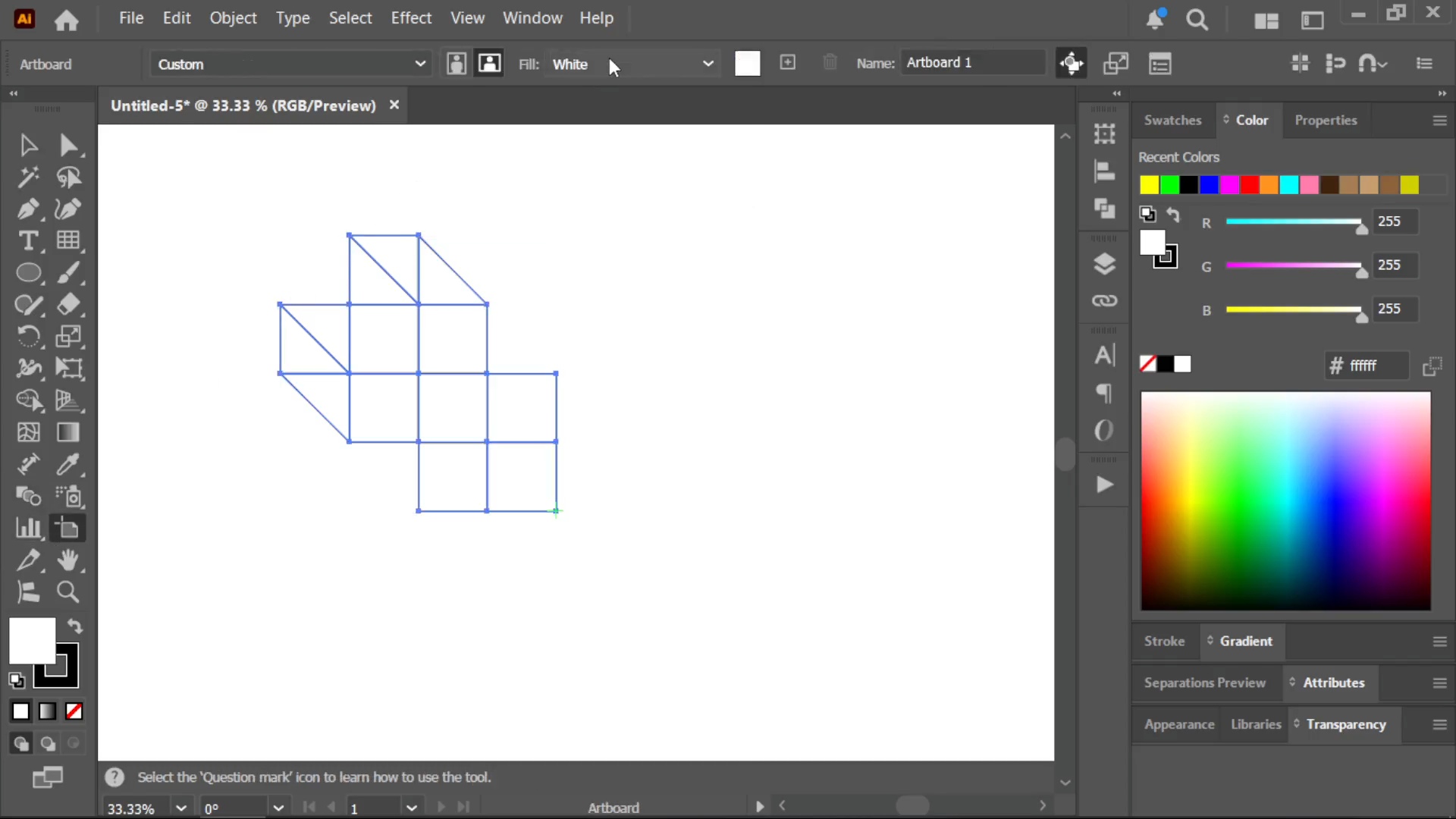Activate the Type tool
This screenshot has width=1456, height=819.
point(28,240)
